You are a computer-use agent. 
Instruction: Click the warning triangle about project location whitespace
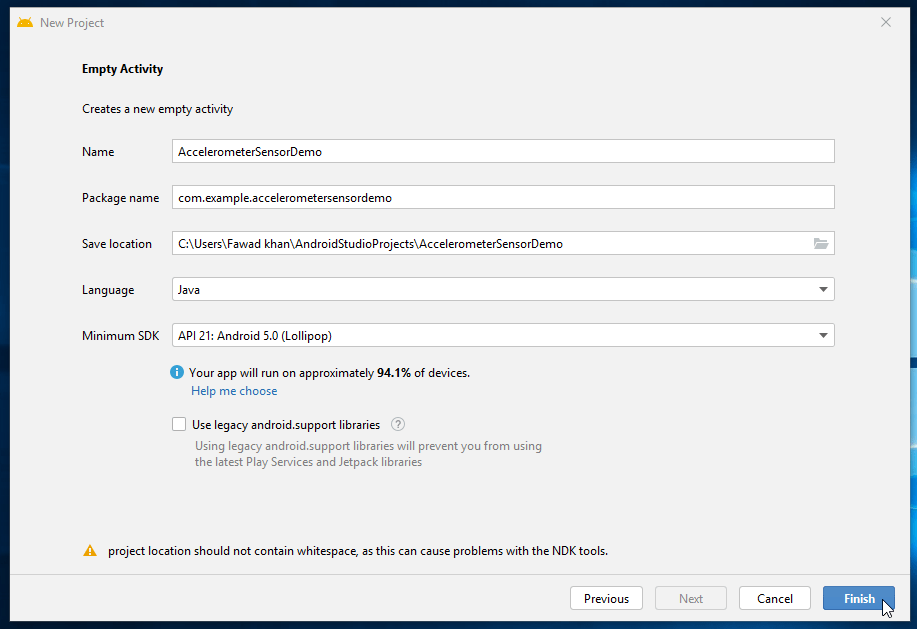pos(89,550)
